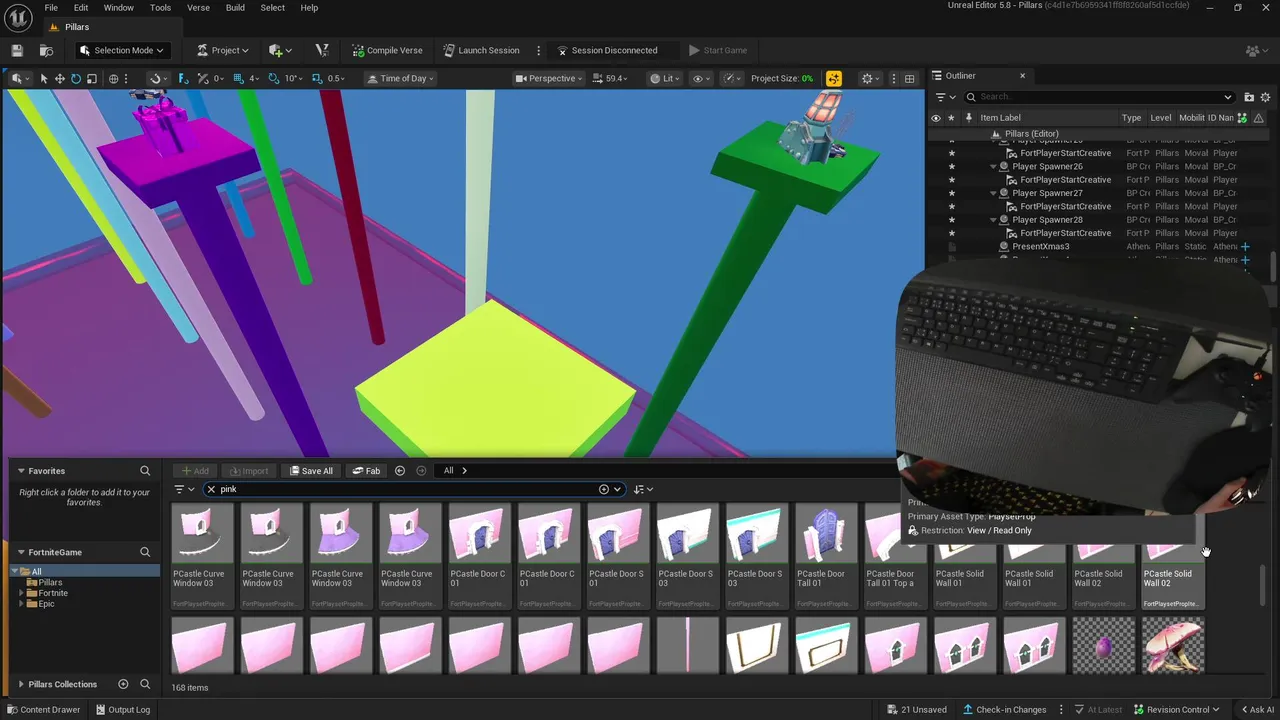The height and width of the screenshot is (720, 1280).
Task: Open the Window menu
Action: click(118, 7)
